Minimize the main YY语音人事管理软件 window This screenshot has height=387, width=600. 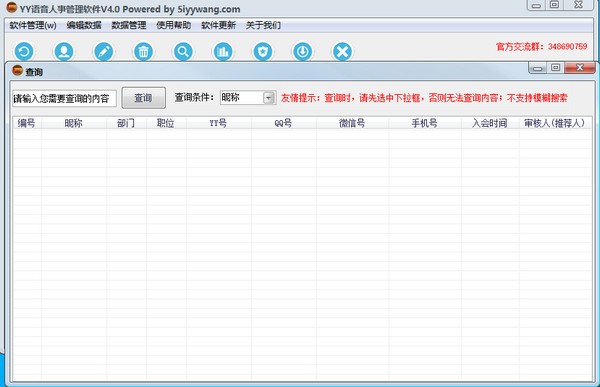coord(536,5)
